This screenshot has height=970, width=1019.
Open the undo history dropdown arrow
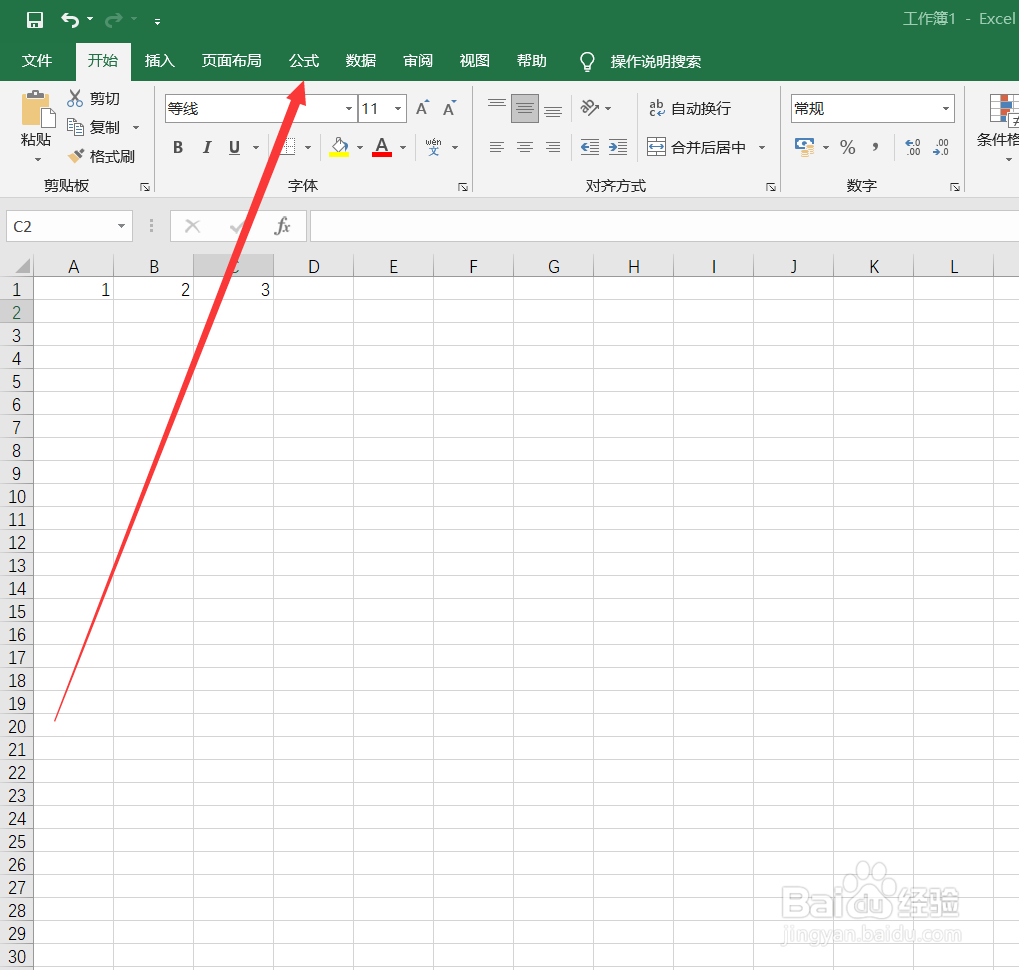click(x=90, y=19)
